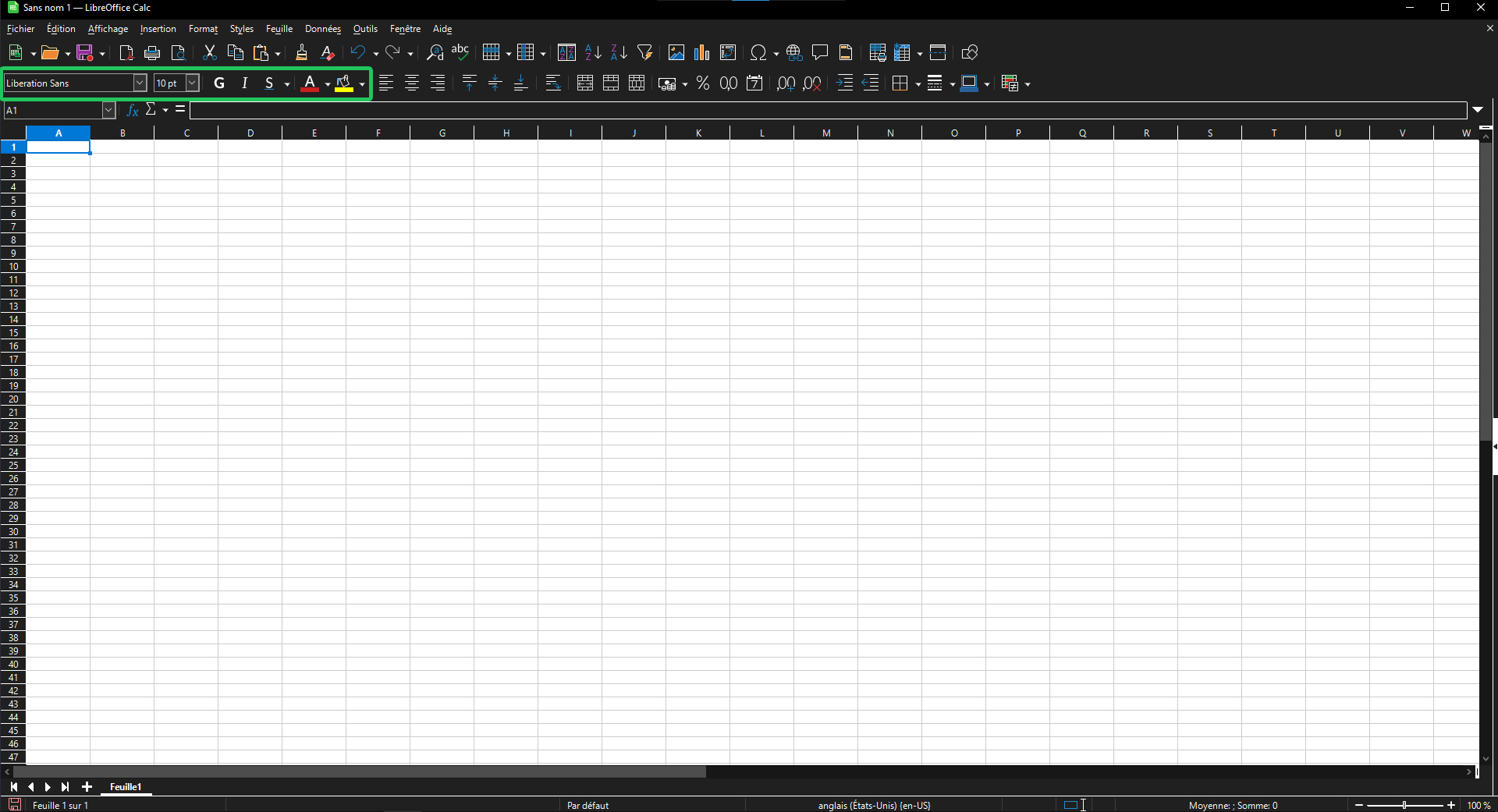Expand the Liberation Sans font name dropdown
The height and width of the screenshot is (812, 1498).
[140, 83]
